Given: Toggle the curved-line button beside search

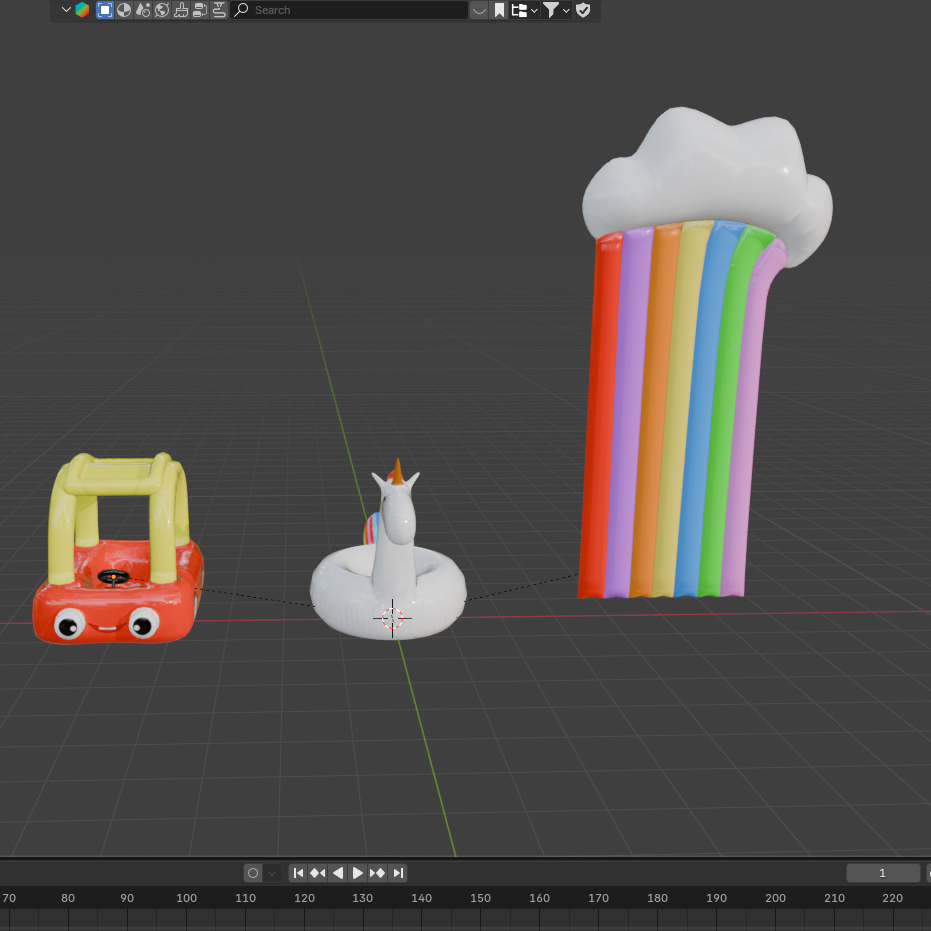Looking at the screenshot, I should point(479,10).
